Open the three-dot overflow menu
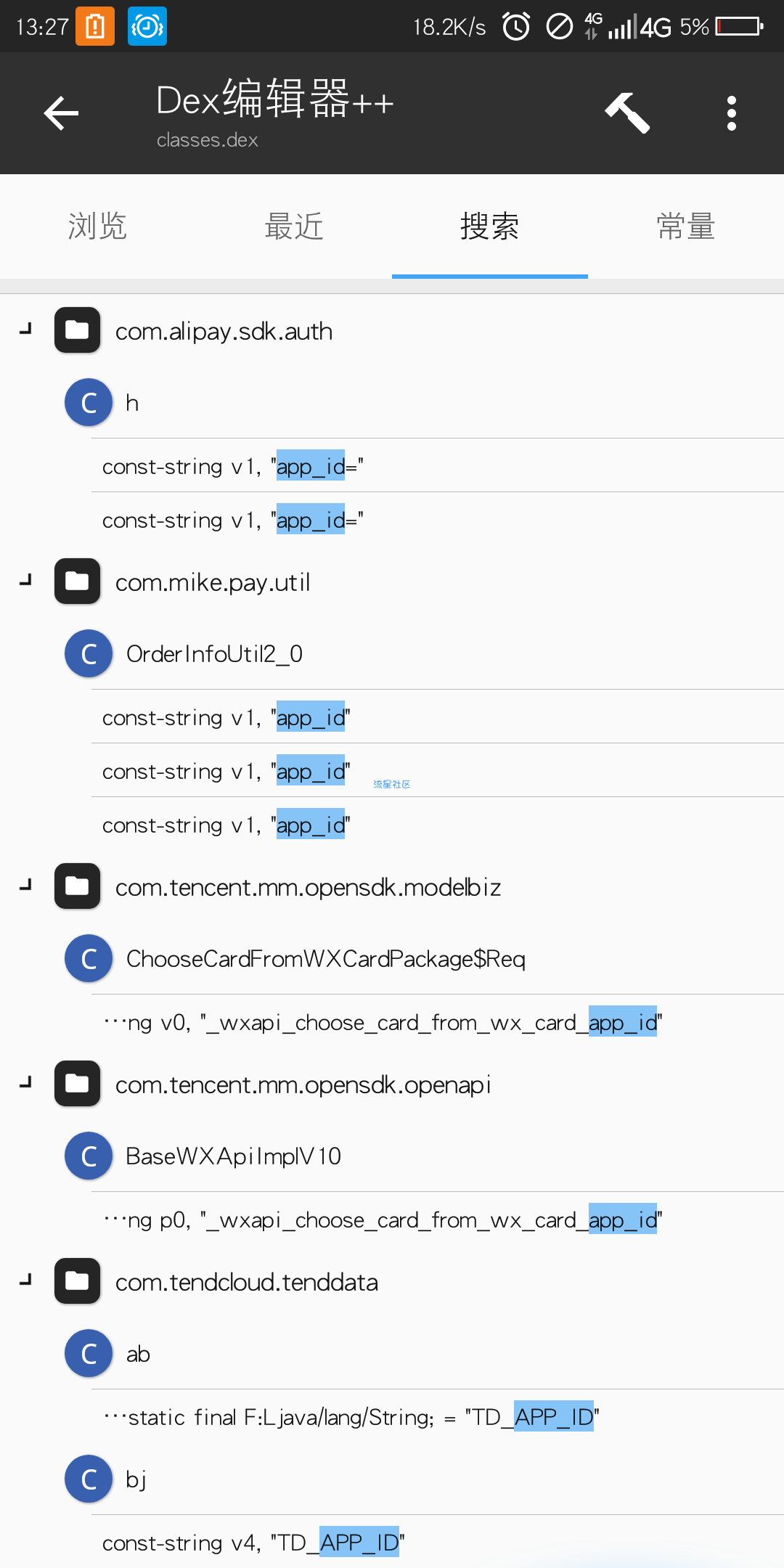This screenshot has width=784, height=1568. (x=732, y=113)
